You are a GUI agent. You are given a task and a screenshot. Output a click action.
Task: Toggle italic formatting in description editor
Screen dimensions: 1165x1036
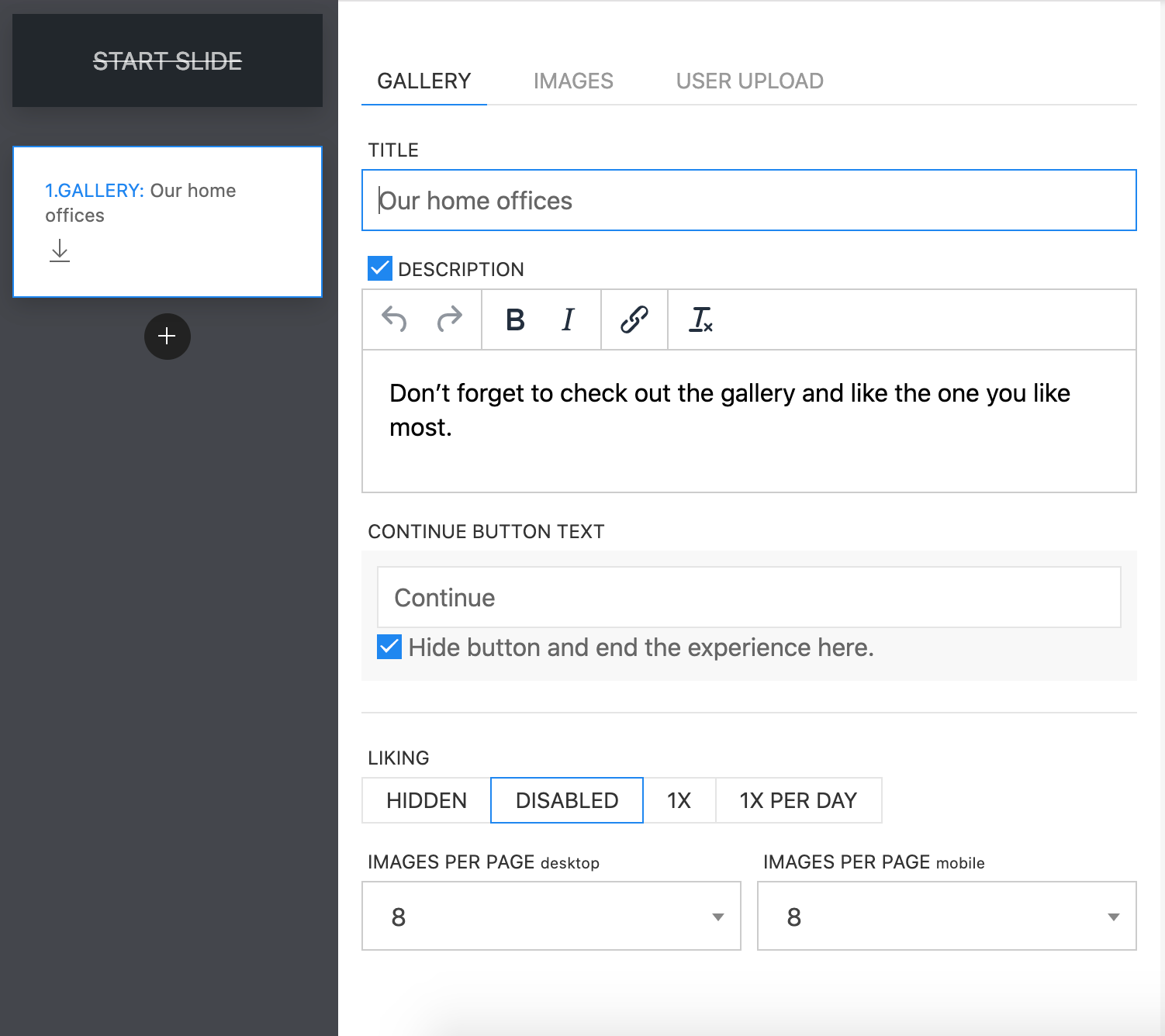(x=568, y=319)
